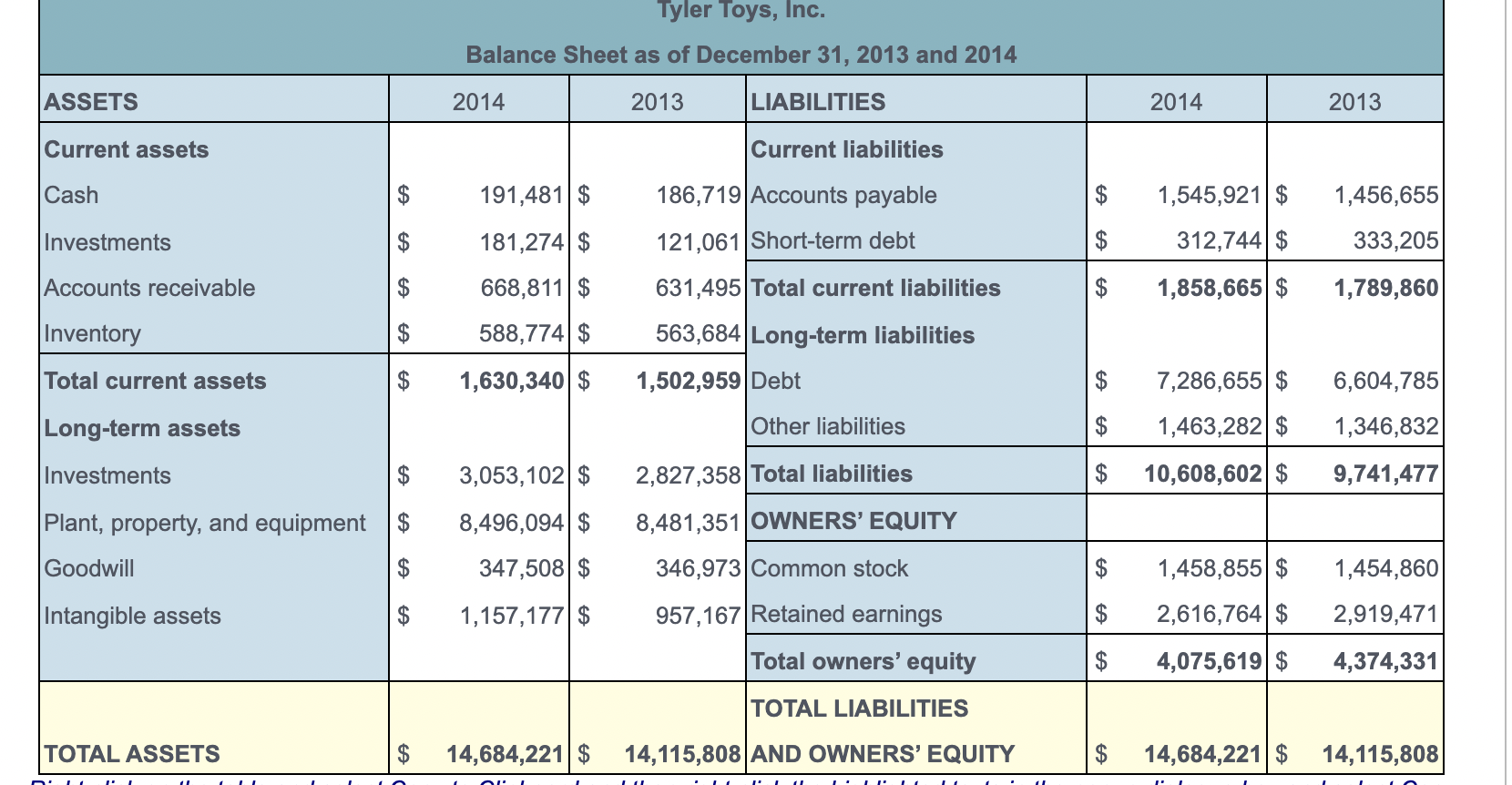Select Retained earnings 2,616,764
This screenshot has height=785, width=1512.
coord(1210,615)
